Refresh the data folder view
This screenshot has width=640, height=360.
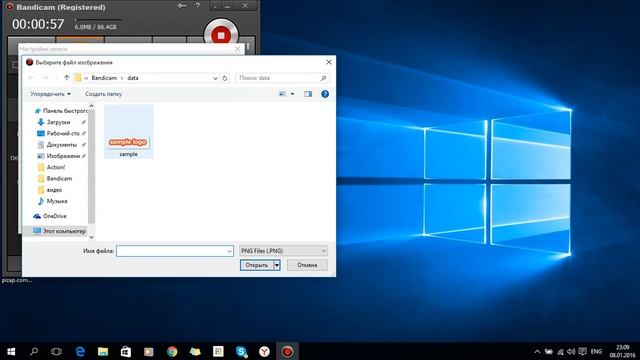click(x=225, y=78)
